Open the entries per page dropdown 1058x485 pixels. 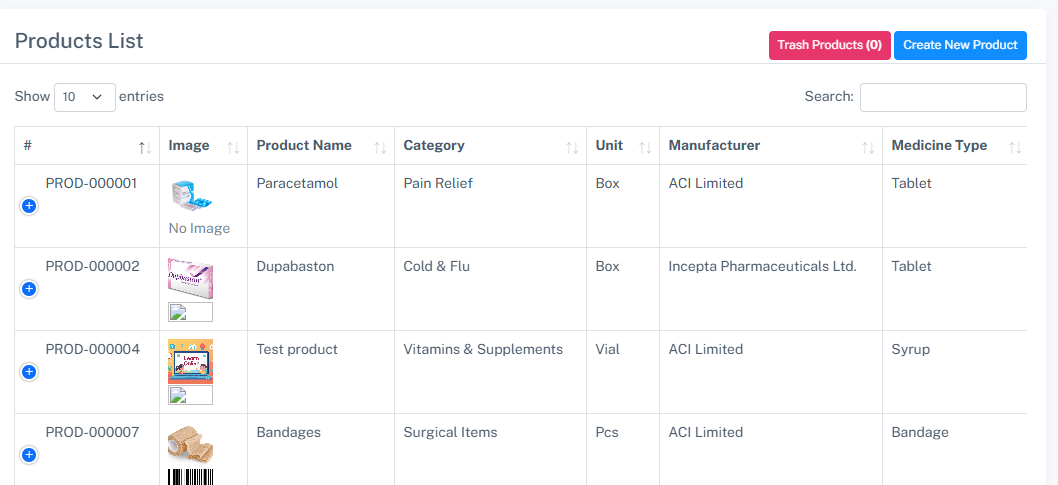(84, 97)
